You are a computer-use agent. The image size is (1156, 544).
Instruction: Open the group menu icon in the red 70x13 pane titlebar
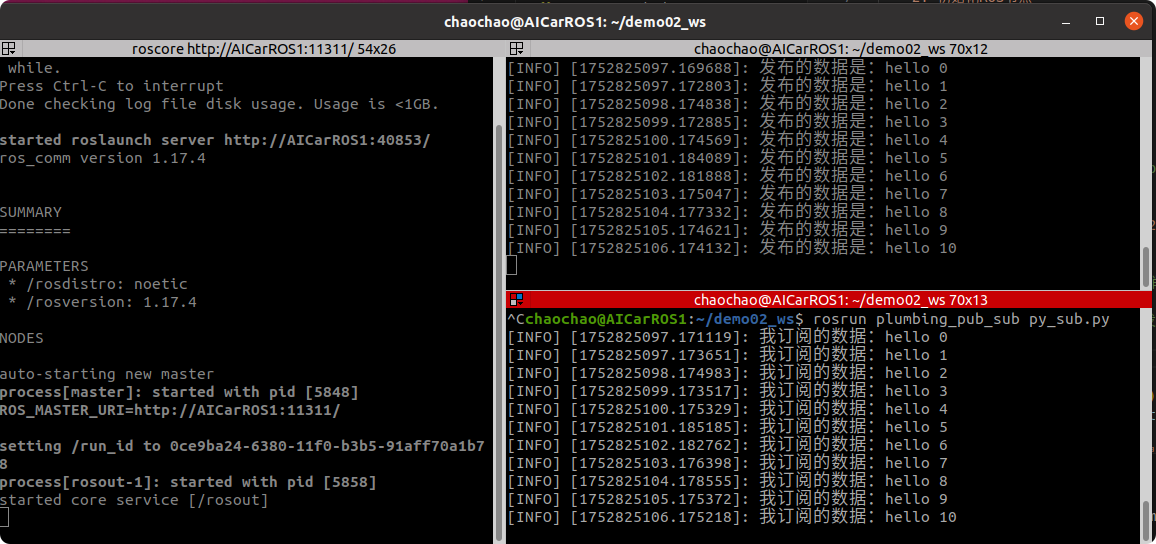[x=516, y=300]
